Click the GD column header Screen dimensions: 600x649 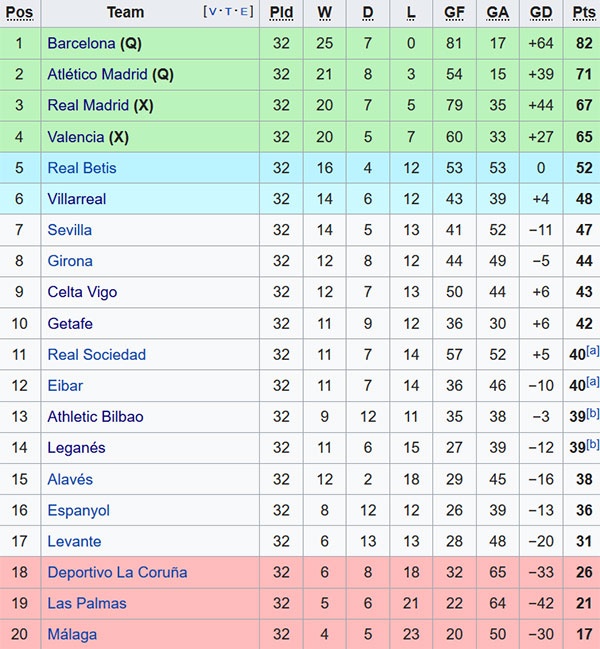pos(541,12)
